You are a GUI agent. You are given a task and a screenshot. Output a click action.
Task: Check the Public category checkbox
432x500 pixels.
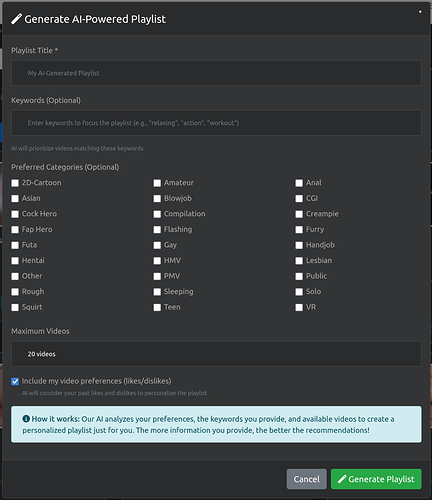[x=299, y=276]
